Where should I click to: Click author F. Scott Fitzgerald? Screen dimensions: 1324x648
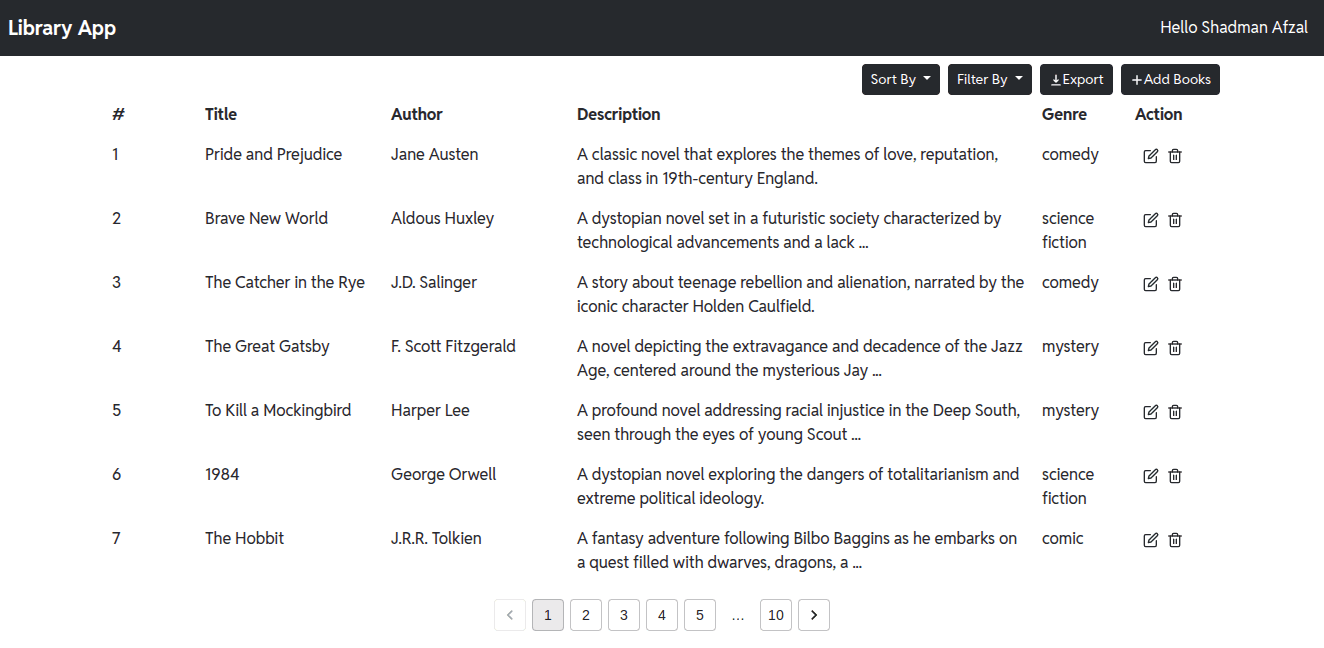point(454,346)
